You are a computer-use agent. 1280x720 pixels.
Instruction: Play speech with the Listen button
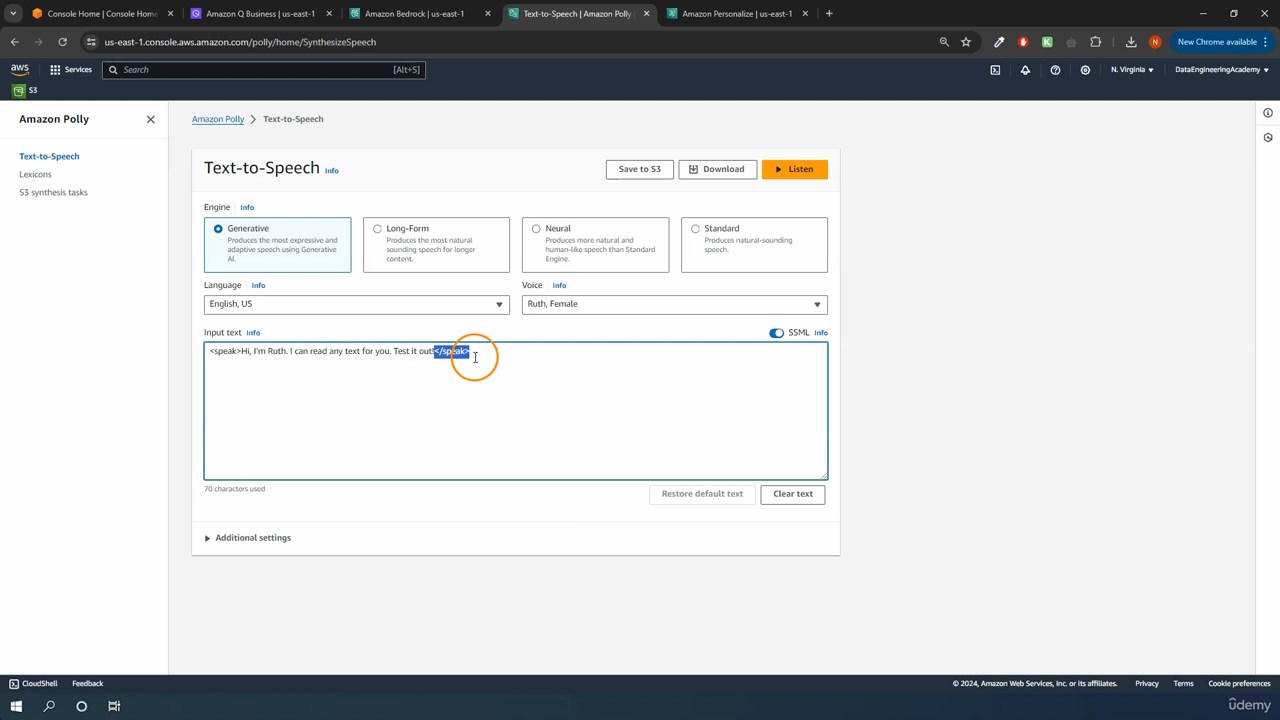[x=795, y=170]
